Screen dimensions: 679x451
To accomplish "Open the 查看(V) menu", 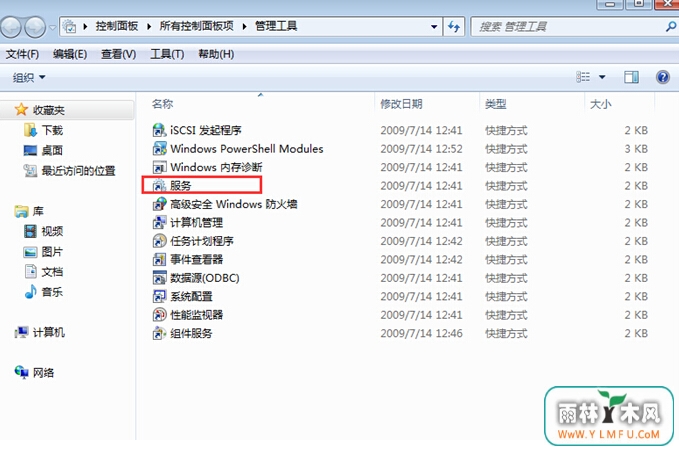I will (118, 54).
